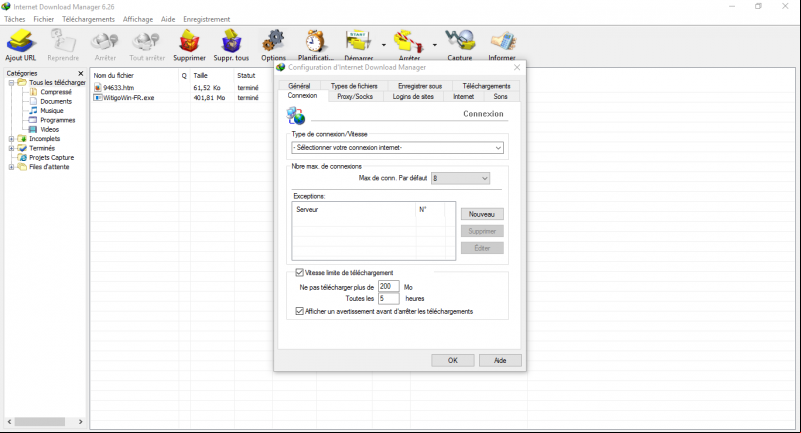Image resolution: width=801 pixels, height=433 pixels.
Task: Click the Terminés folder icon
Action: (22, 148)
